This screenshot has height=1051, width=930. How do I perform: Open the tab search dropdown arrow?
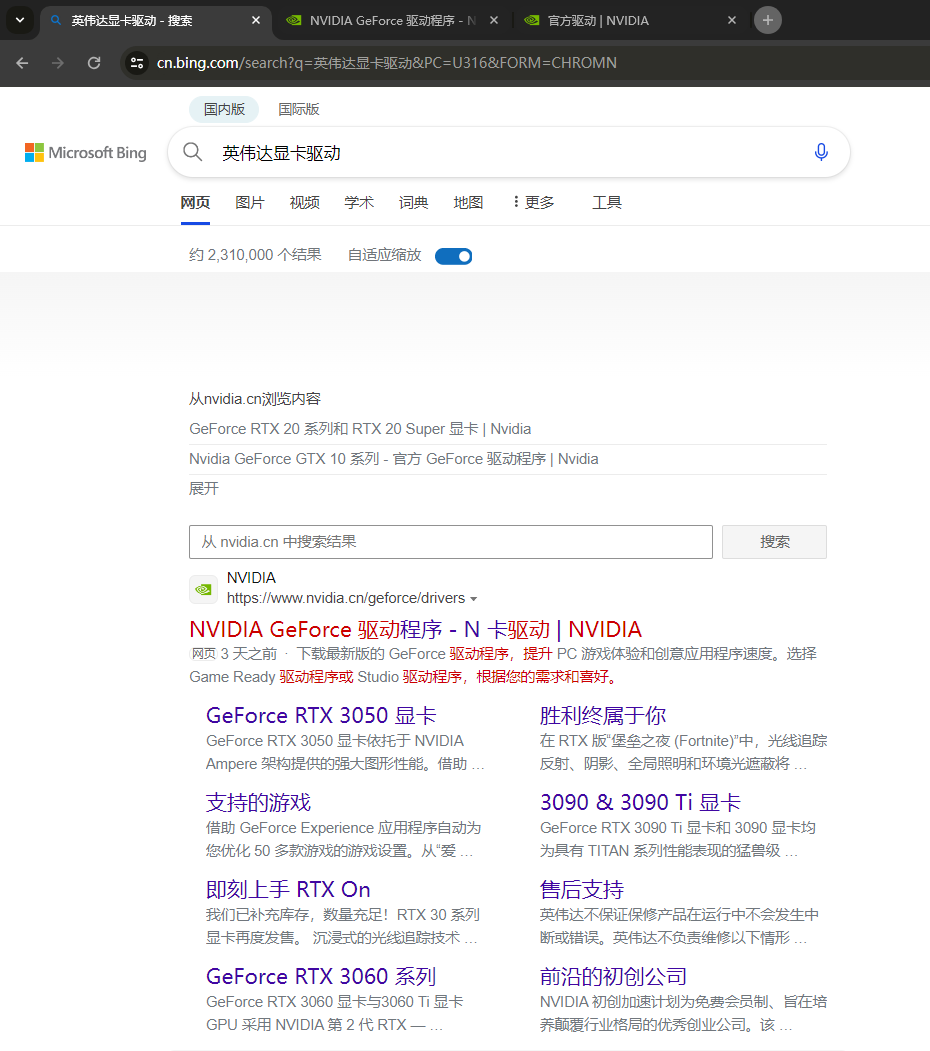point(20,20)
